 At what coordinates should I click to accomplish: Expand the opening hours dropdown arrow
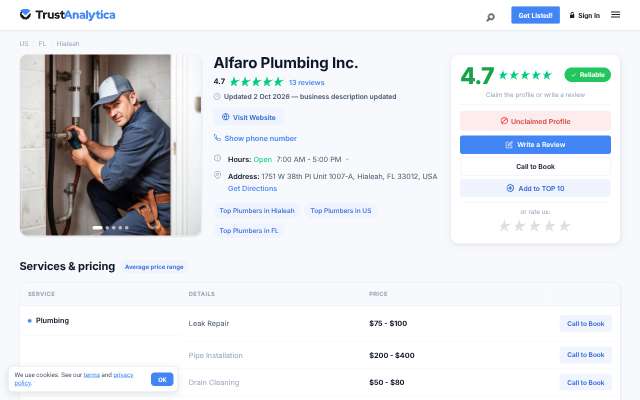click(347, 159)
